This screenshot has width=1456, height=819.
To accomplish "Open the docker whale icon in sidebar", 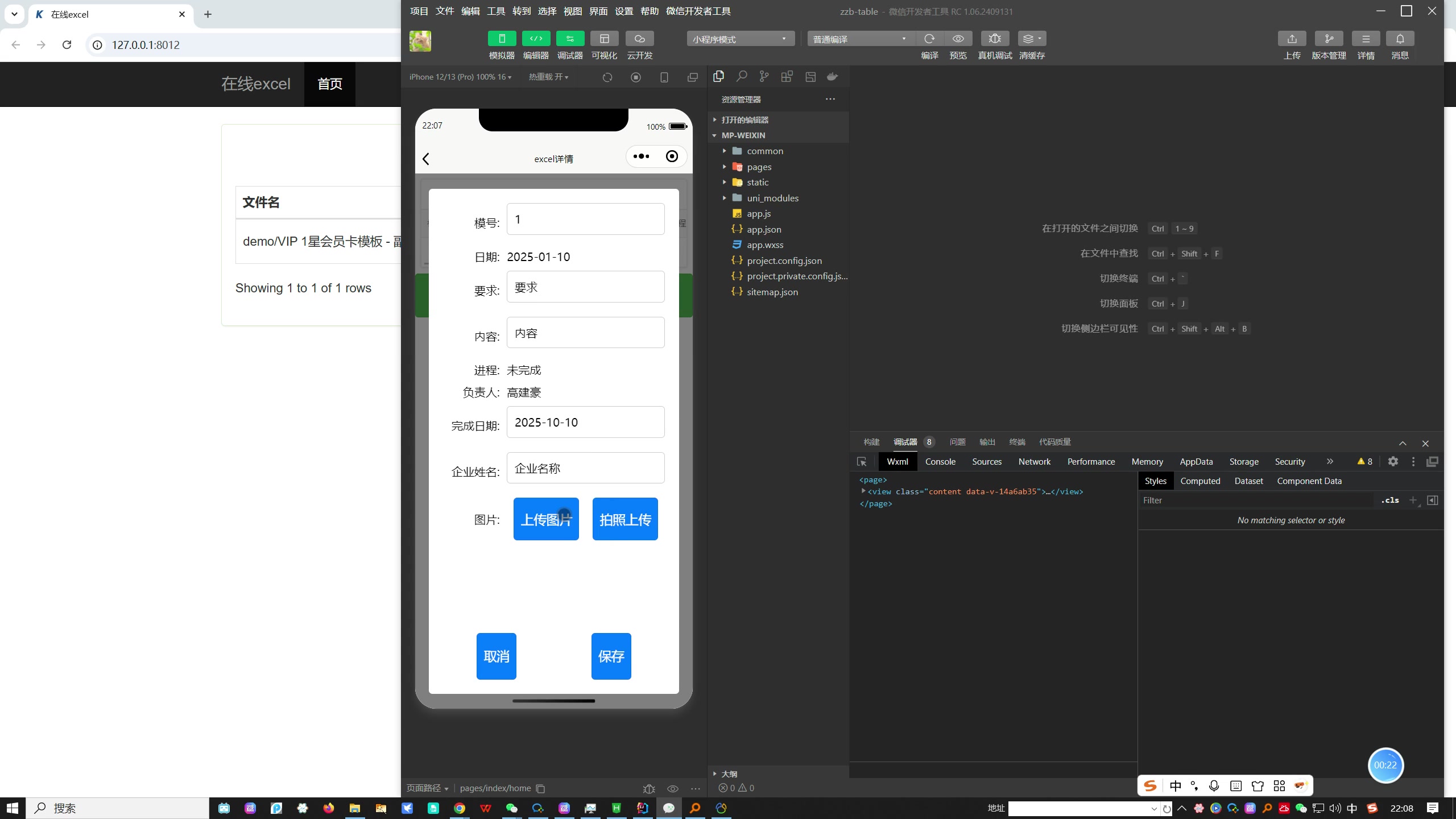I will pos(832,76).
